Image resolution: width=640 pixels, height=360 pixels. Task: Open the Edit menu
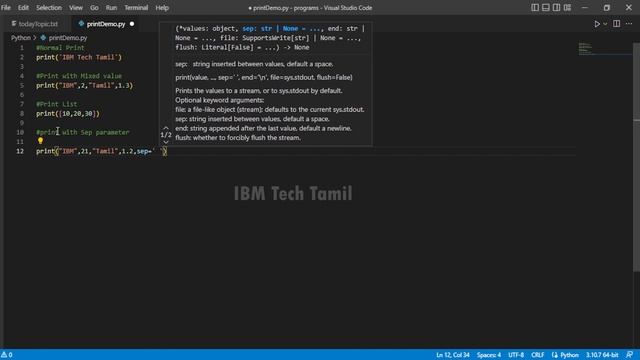pyautogui.click(x=23, y=8)
